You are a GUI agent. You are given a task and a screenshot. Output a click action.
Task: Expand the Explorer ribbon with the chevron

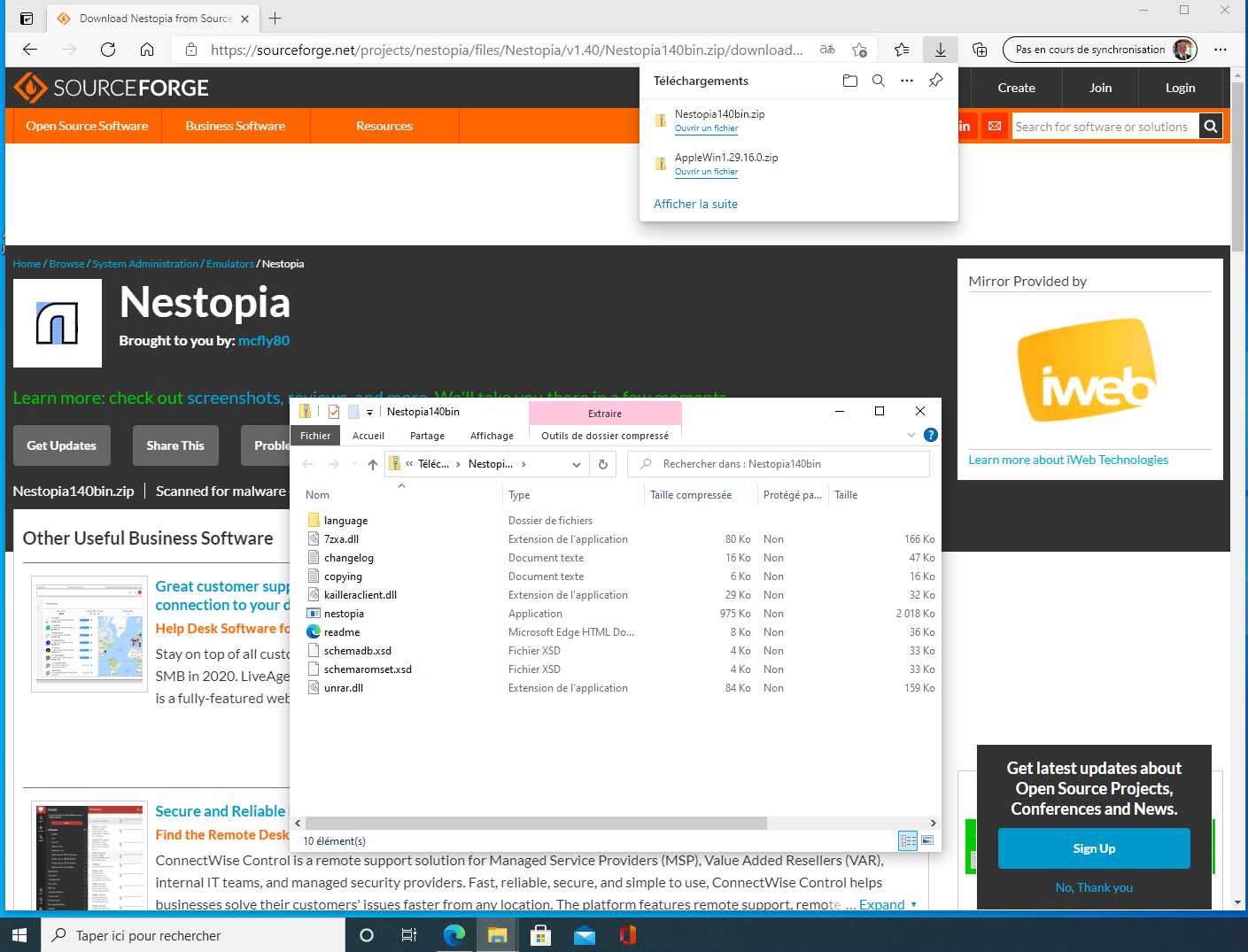point(911,435)
